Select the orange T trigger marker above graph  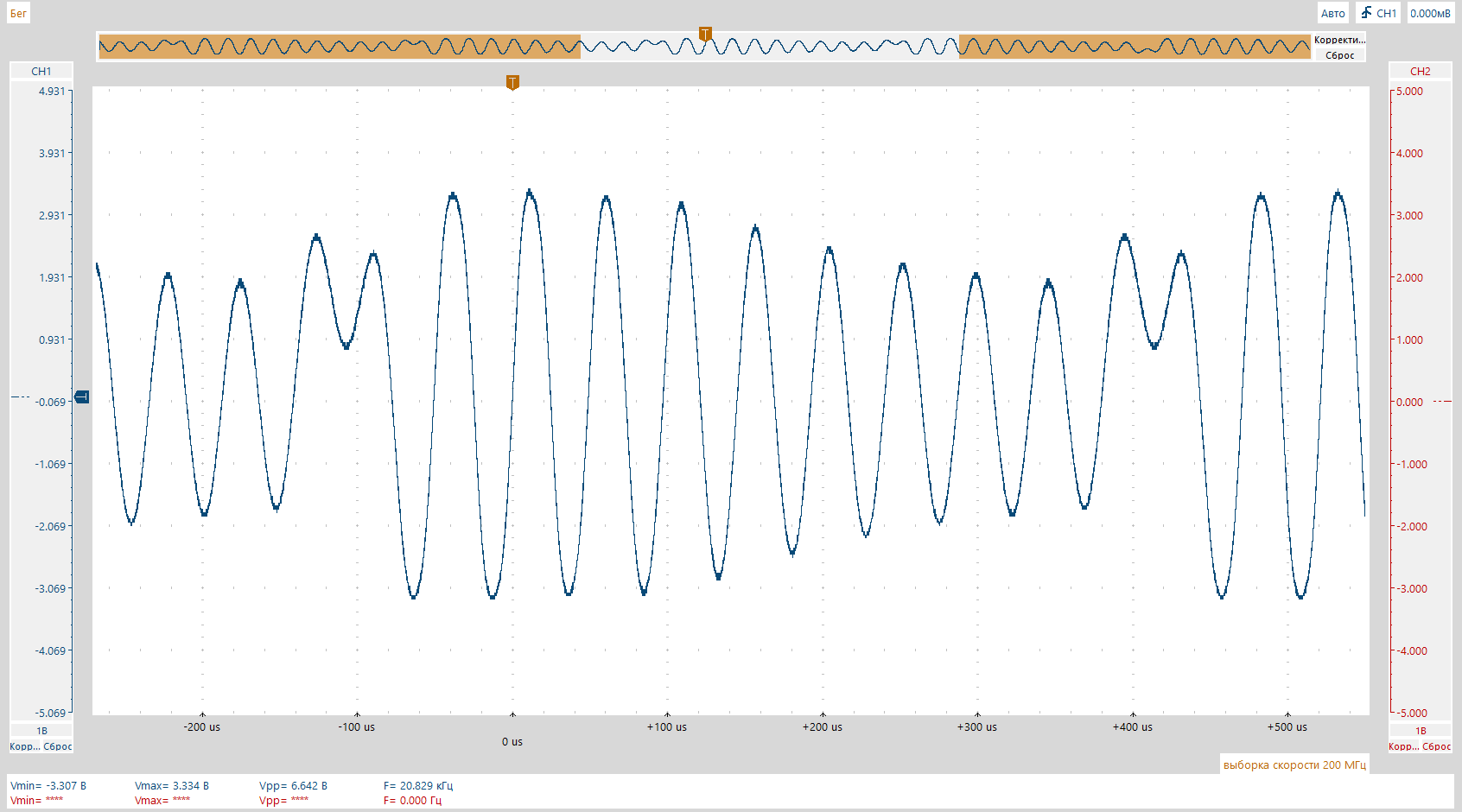click(512, 83)
